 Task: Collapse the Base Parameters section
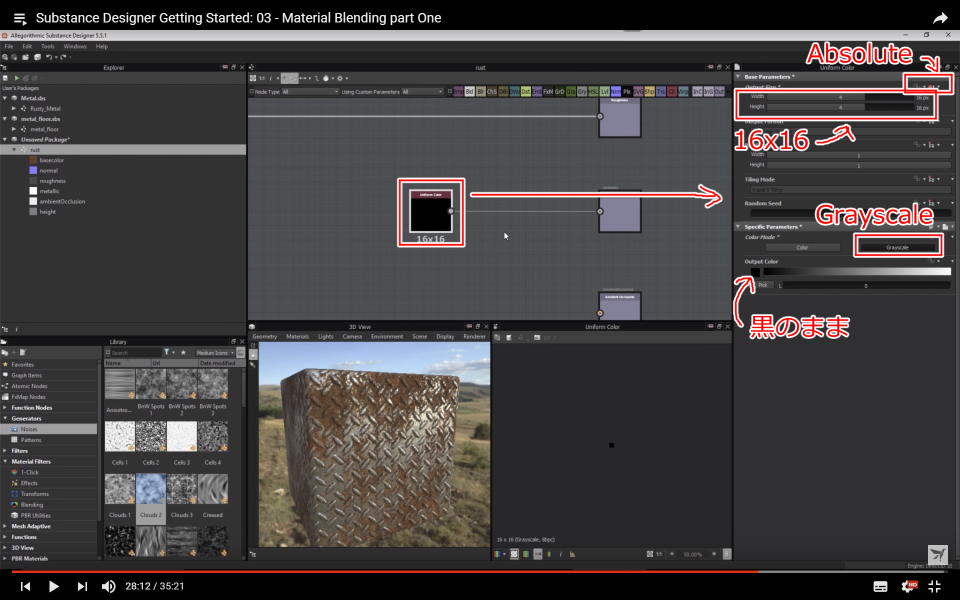click(738, 77)
